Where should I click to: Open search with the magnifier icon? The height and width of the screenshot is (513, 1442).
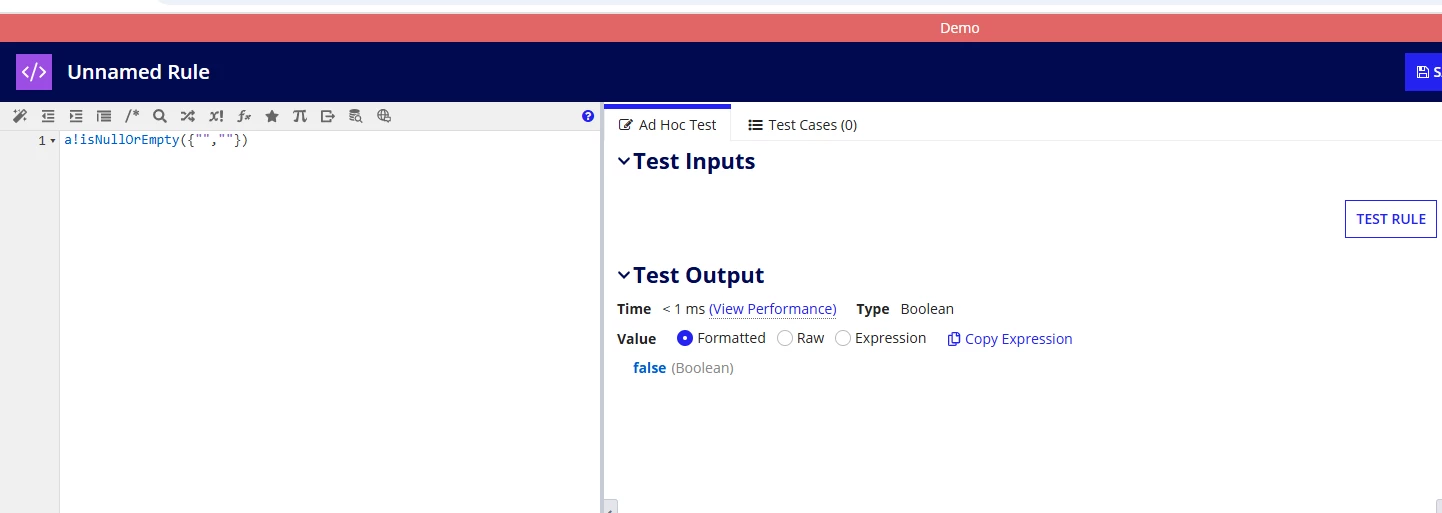pos(160,116)
